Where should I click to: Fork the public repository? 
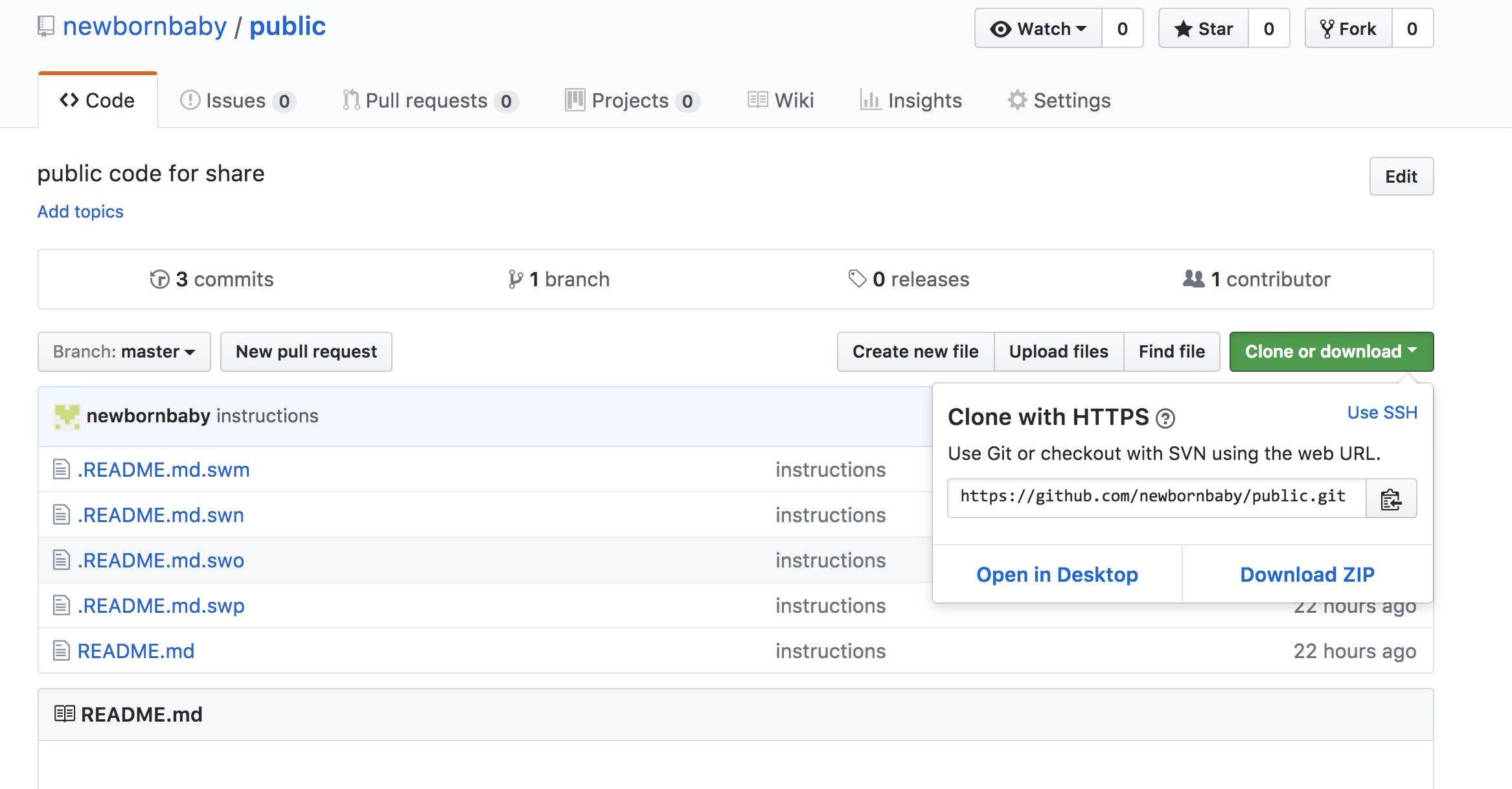1349,29
